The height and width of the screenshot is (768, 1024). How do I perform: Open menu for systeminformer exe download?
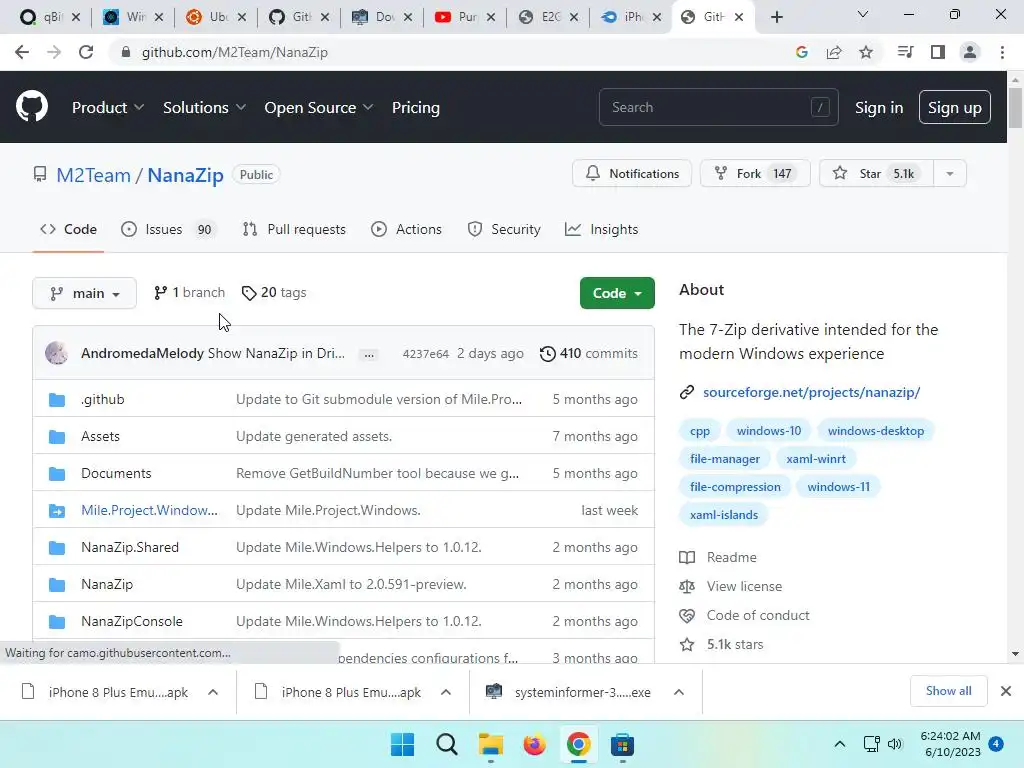pos(679,692)
